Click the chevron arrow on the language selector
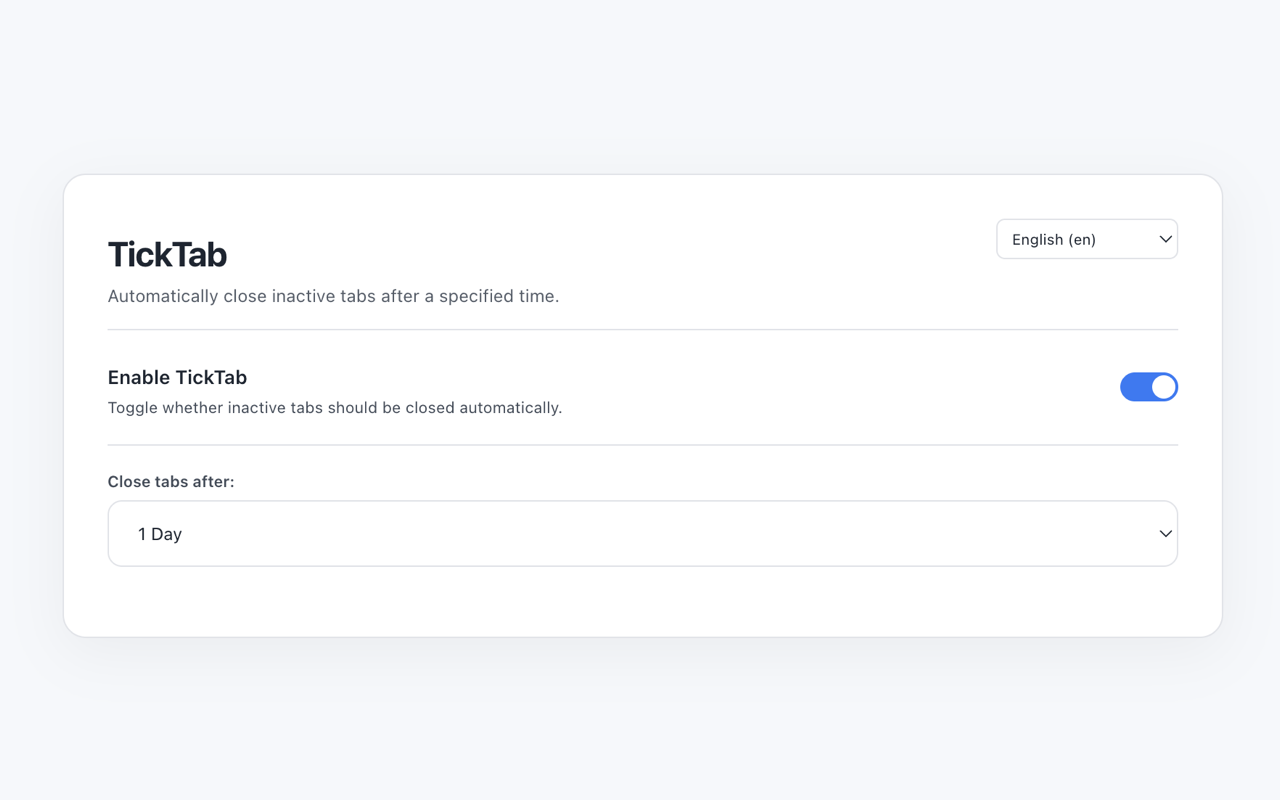Screen dimensions: 1280x800 (x=1165, y=239)
